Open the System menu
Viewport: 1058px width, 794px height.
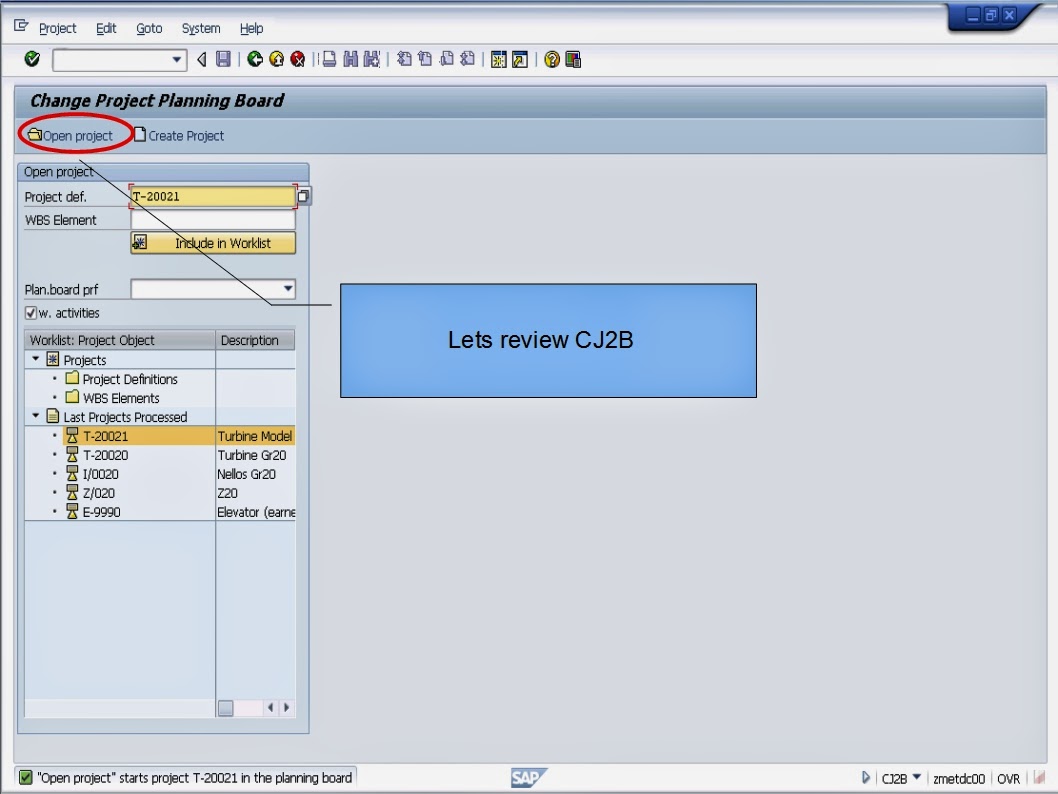200,28
